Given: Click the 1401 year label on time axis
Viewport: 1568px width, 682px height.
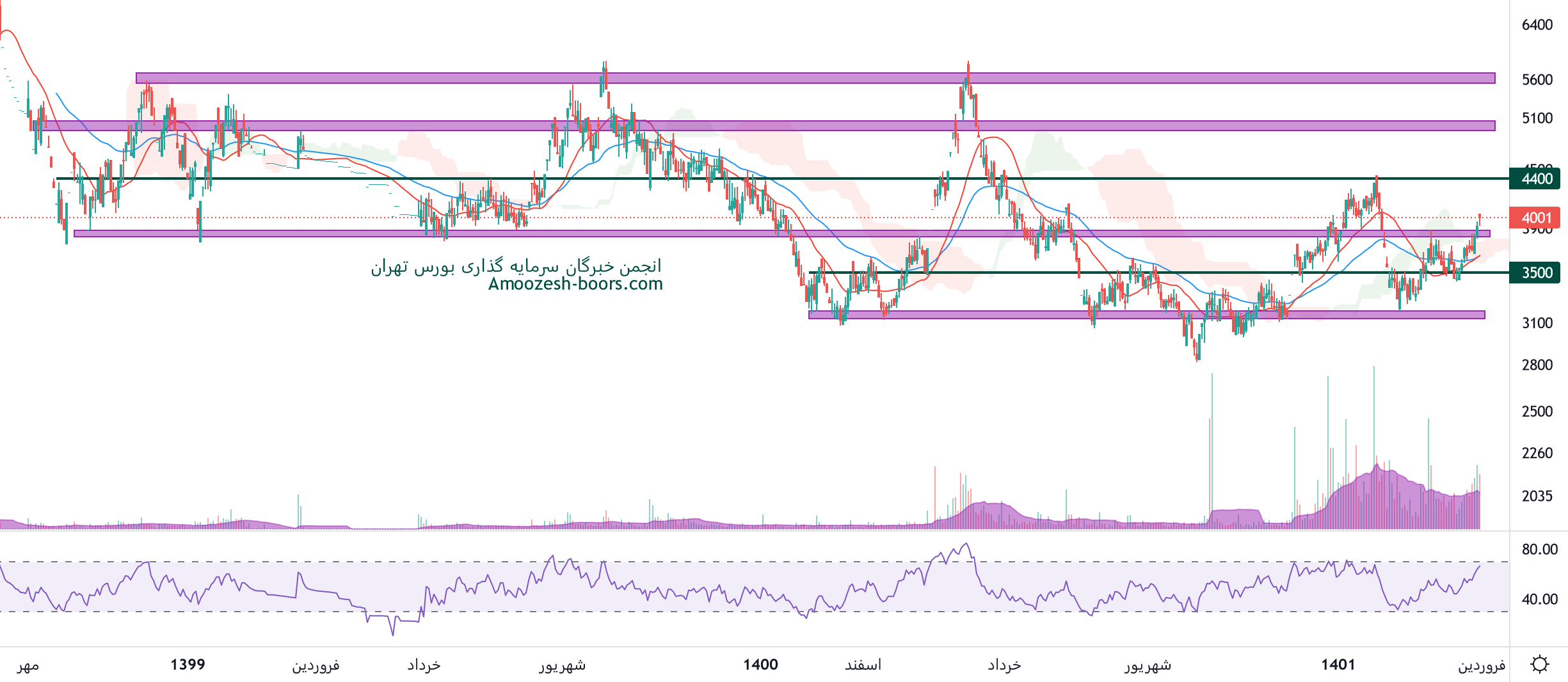Looking at the screenshot, I should coord(1338,665).
